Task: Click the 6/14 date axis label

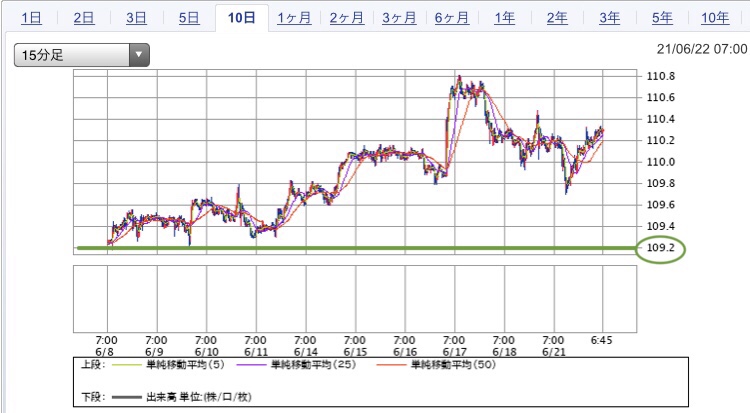Action: click(x=306, y=352)
